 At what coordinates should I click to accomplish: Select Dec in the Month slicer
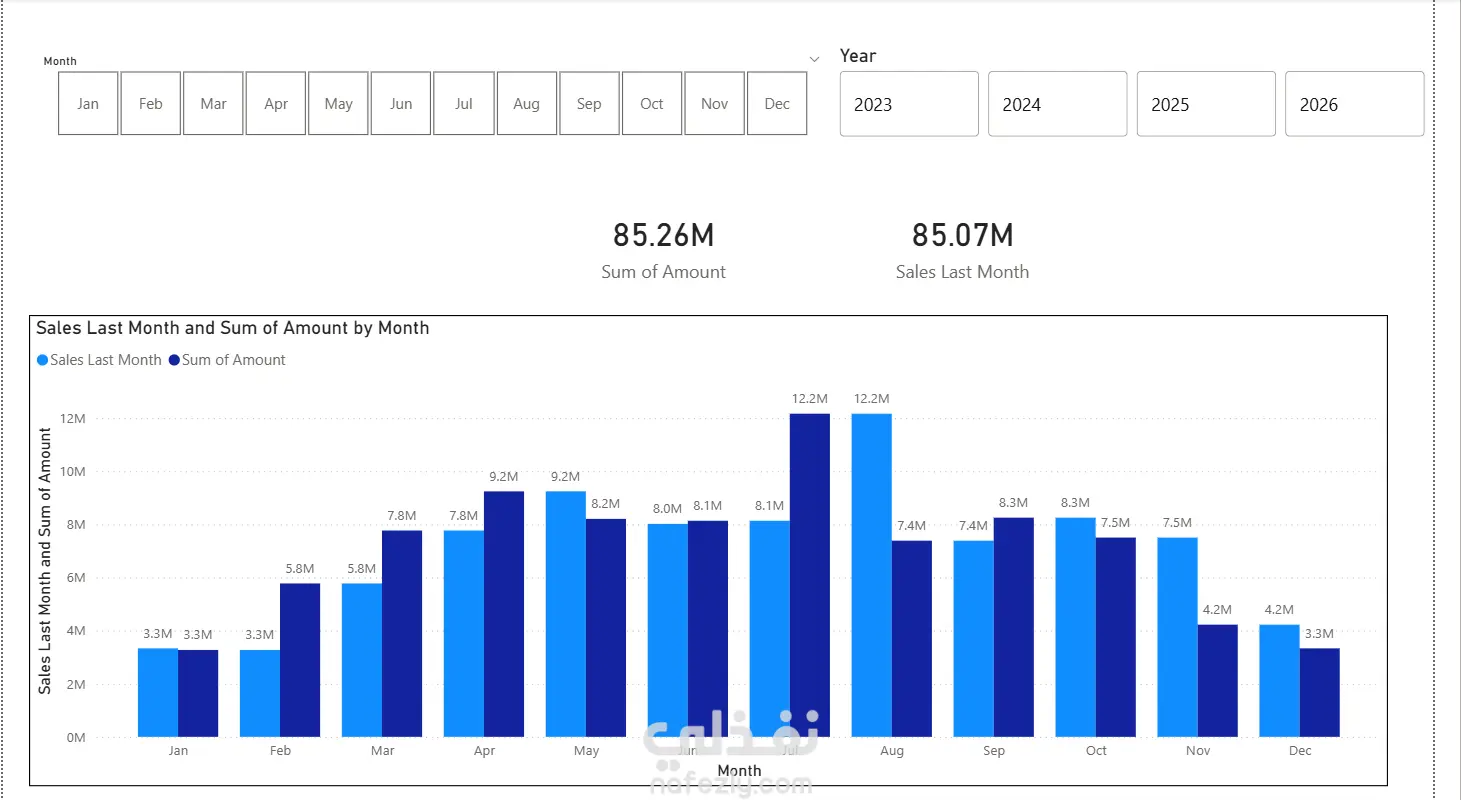coord(777,103)
